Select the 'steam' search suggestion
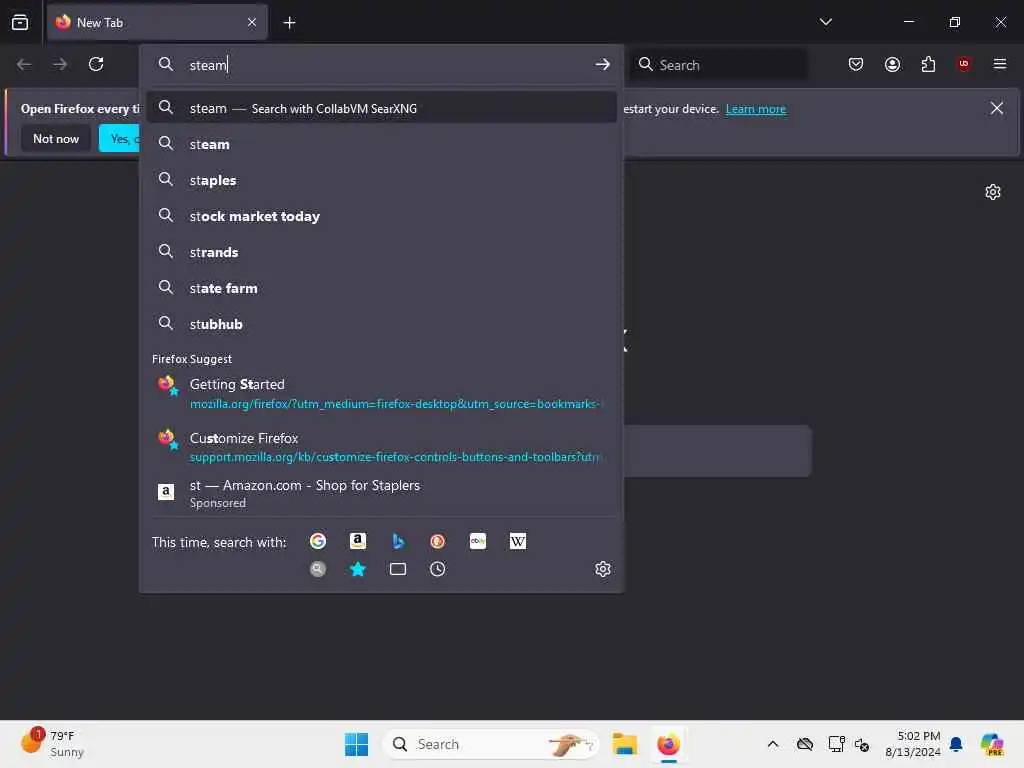1024x768 pixels. coord(381,144)
